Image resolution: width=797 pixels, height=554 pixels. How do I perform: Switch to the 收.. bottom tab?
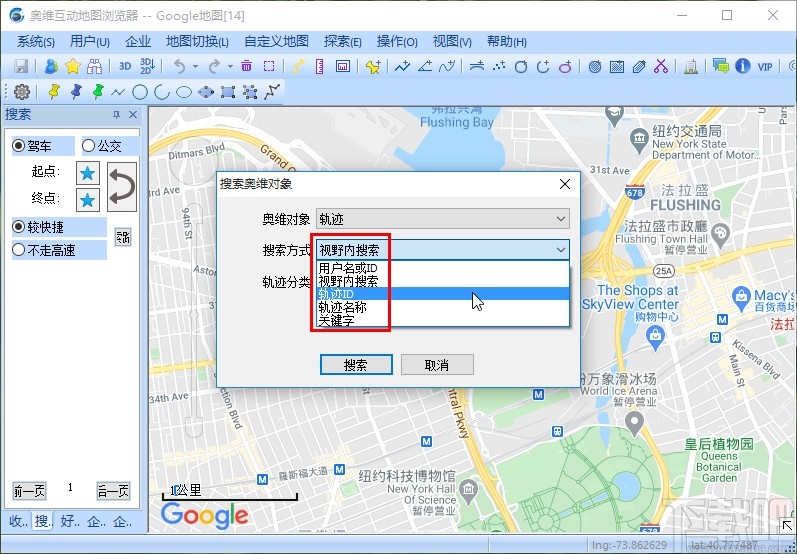[18, 521]
